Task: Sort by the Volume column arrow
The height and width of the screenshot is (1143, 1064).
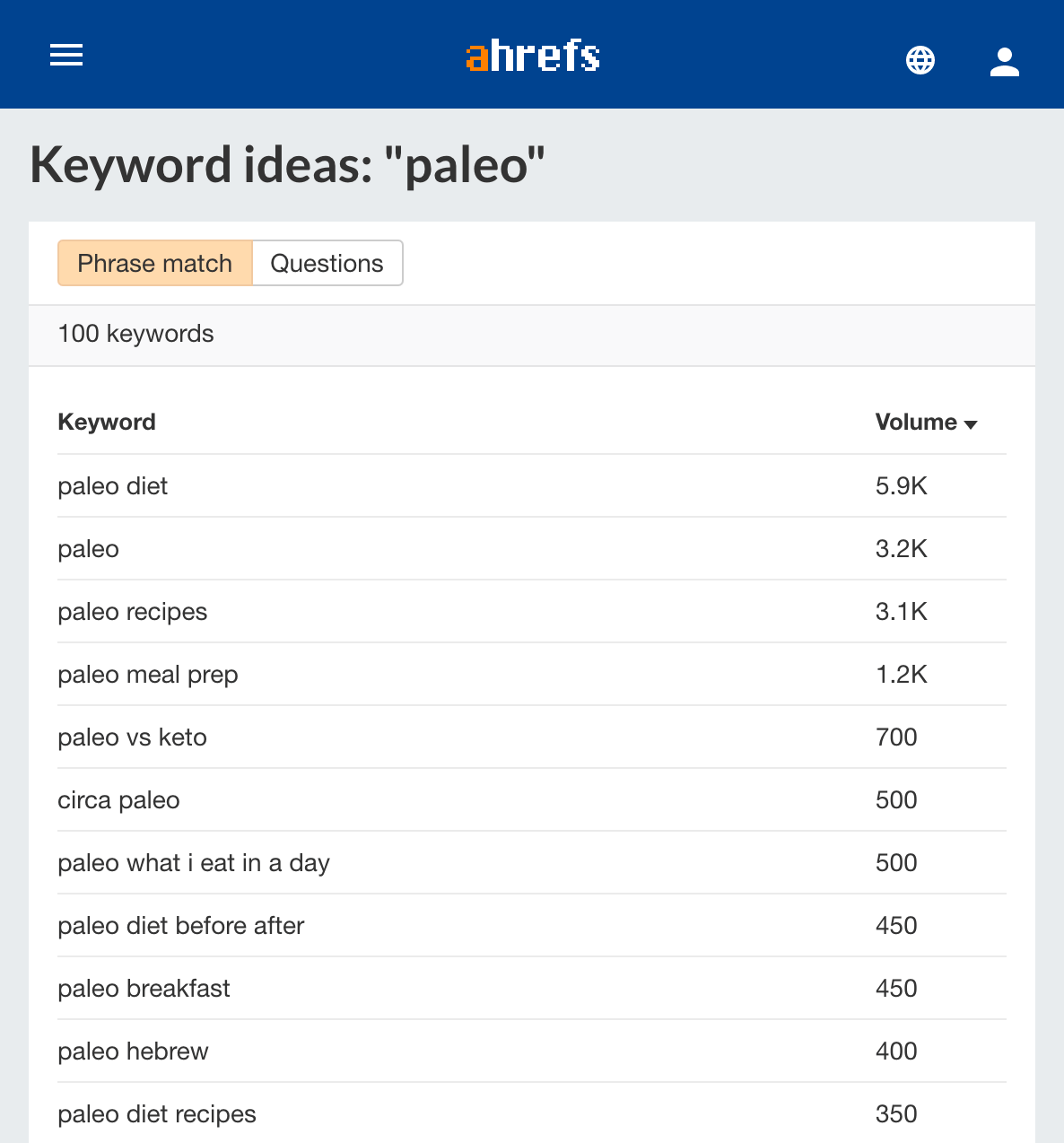Action: pos(971,424)
